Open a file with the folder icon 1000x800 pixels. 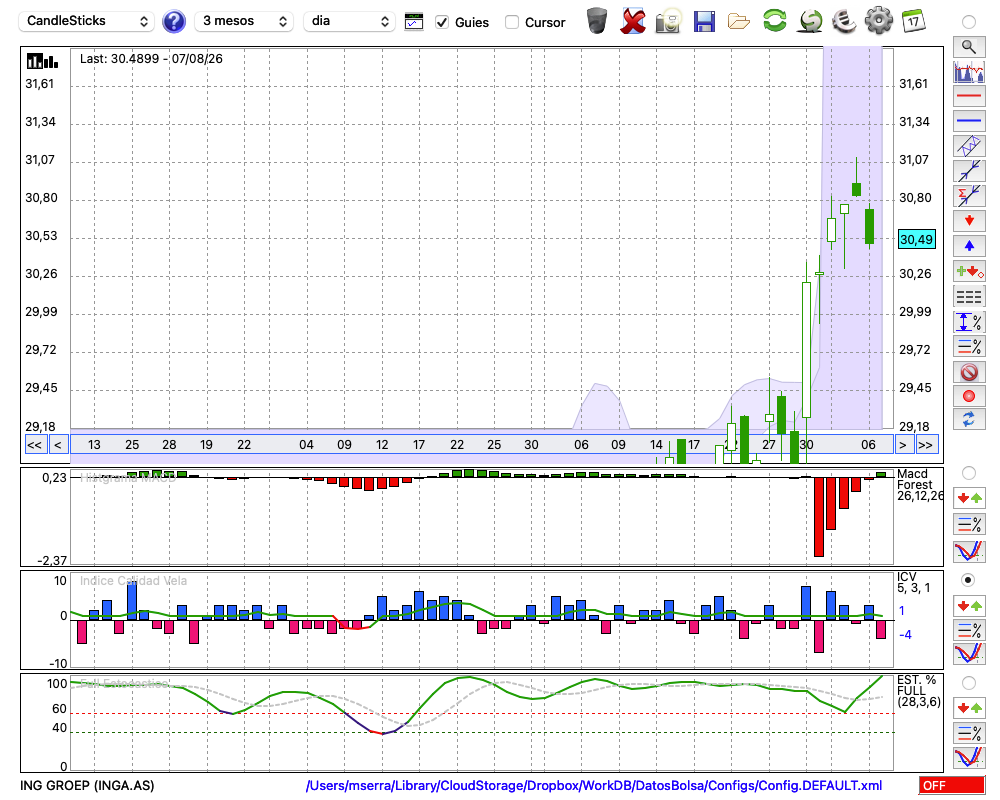739,22
